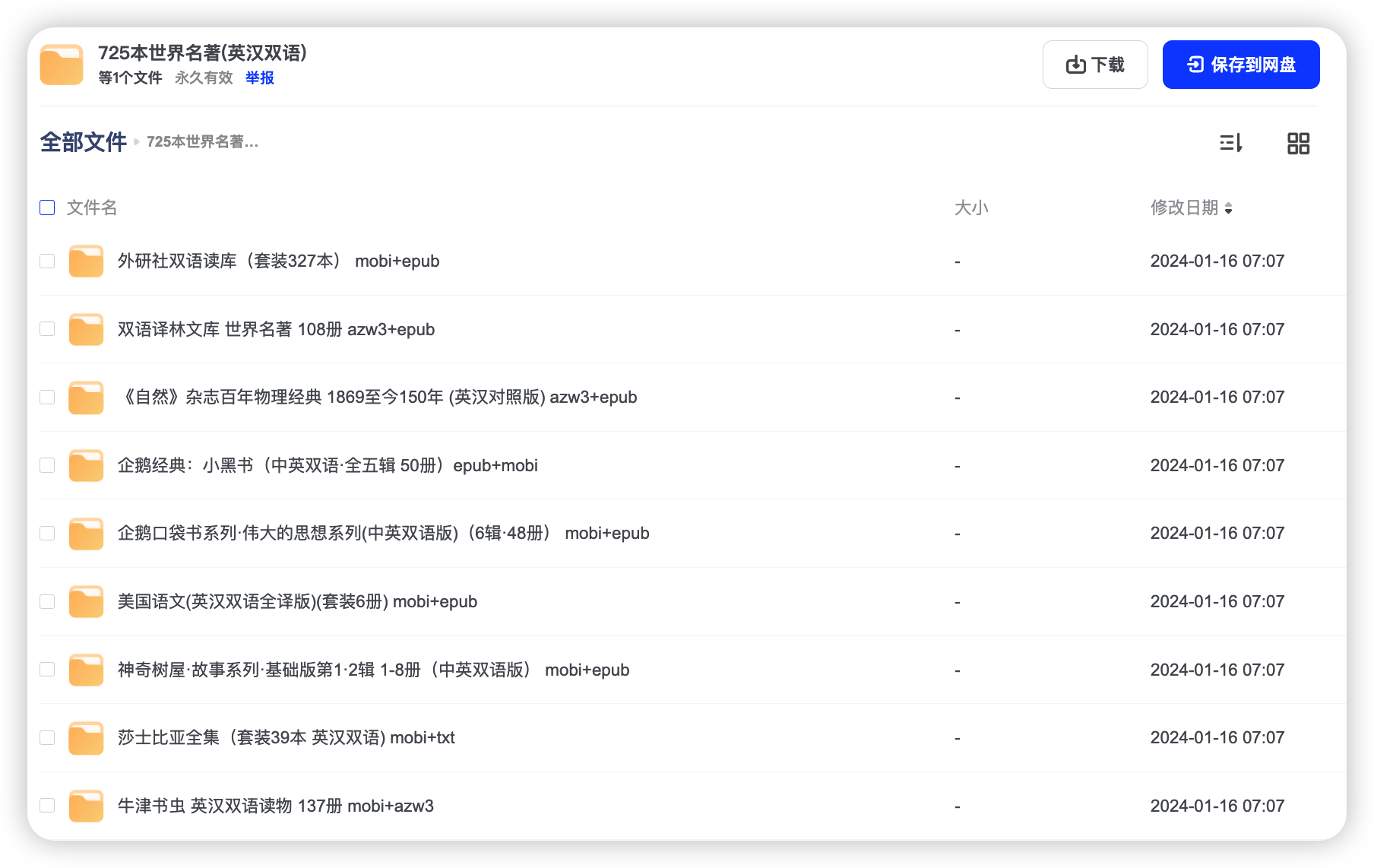
Task: Toggle the select-all checkbox beside 文件名
Action: click(47, 207)
